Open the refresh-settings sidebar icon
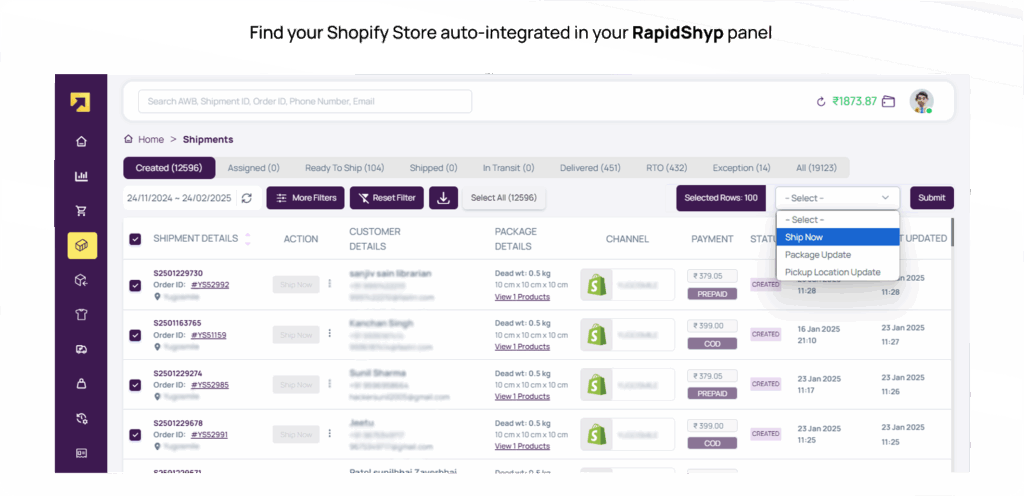This screenshot has height=496, width=1024. (81, 418)
